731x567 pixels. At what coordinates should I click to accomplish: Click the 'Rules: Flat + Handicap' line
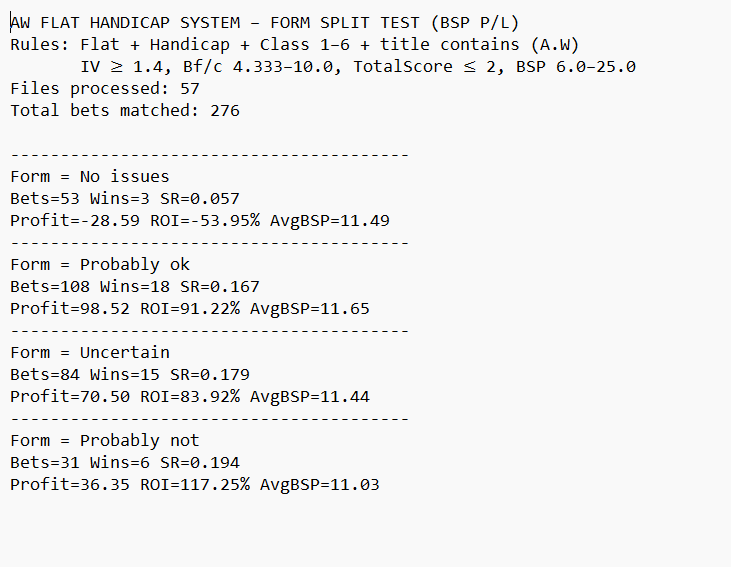pyautogui.click(x=295, y=45)
